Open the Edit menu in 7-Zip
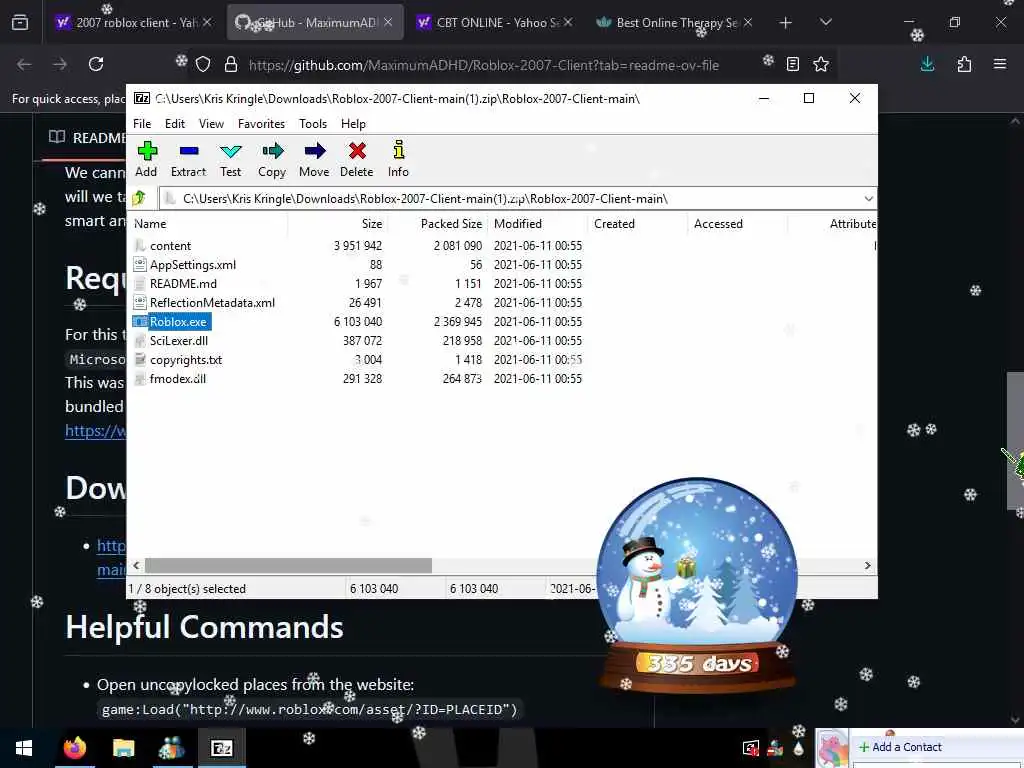 (x=174, y=123)
